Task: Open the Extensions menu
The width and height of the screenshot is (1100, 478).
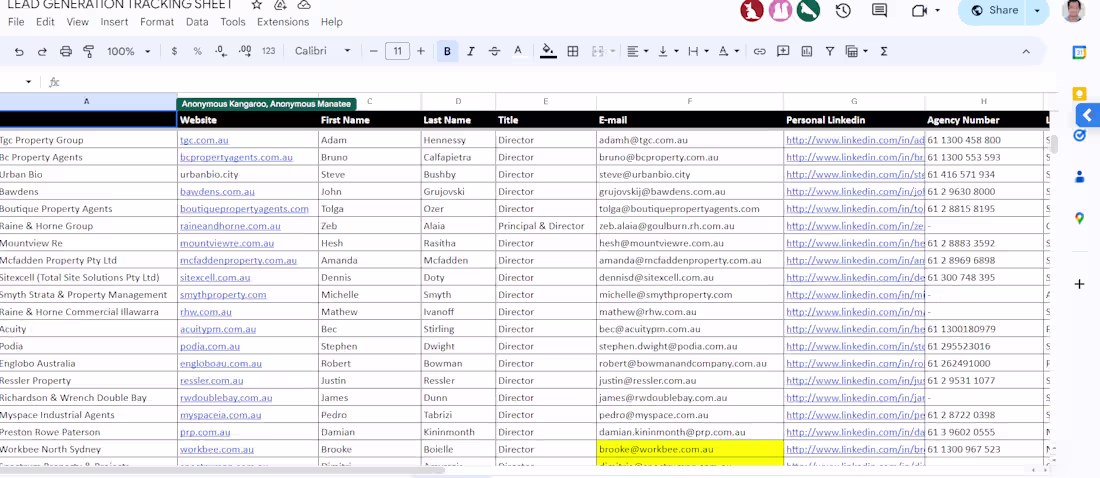Action: click(283, 22)
